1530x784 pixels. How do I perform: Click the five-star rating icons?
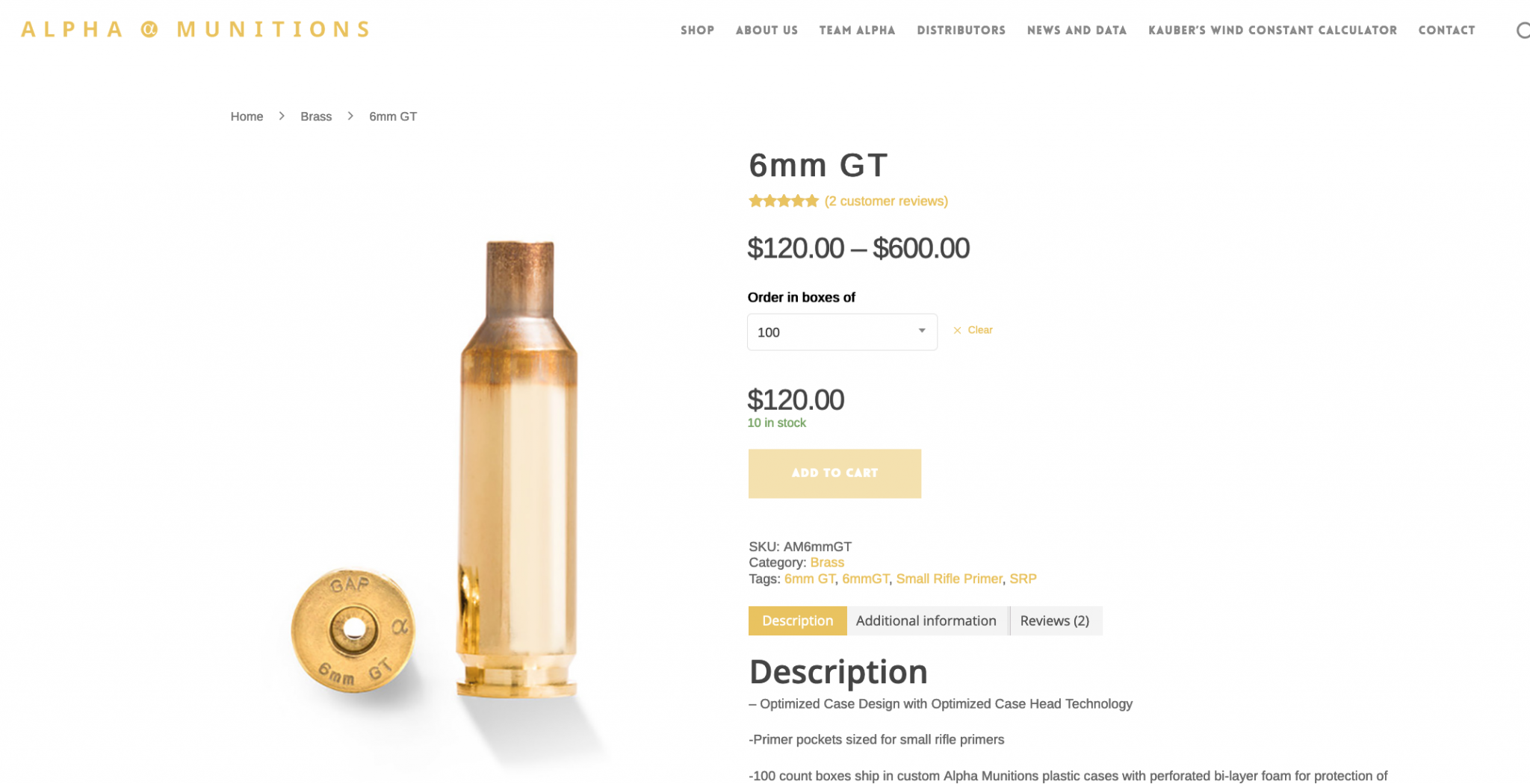tap(784, 201)
